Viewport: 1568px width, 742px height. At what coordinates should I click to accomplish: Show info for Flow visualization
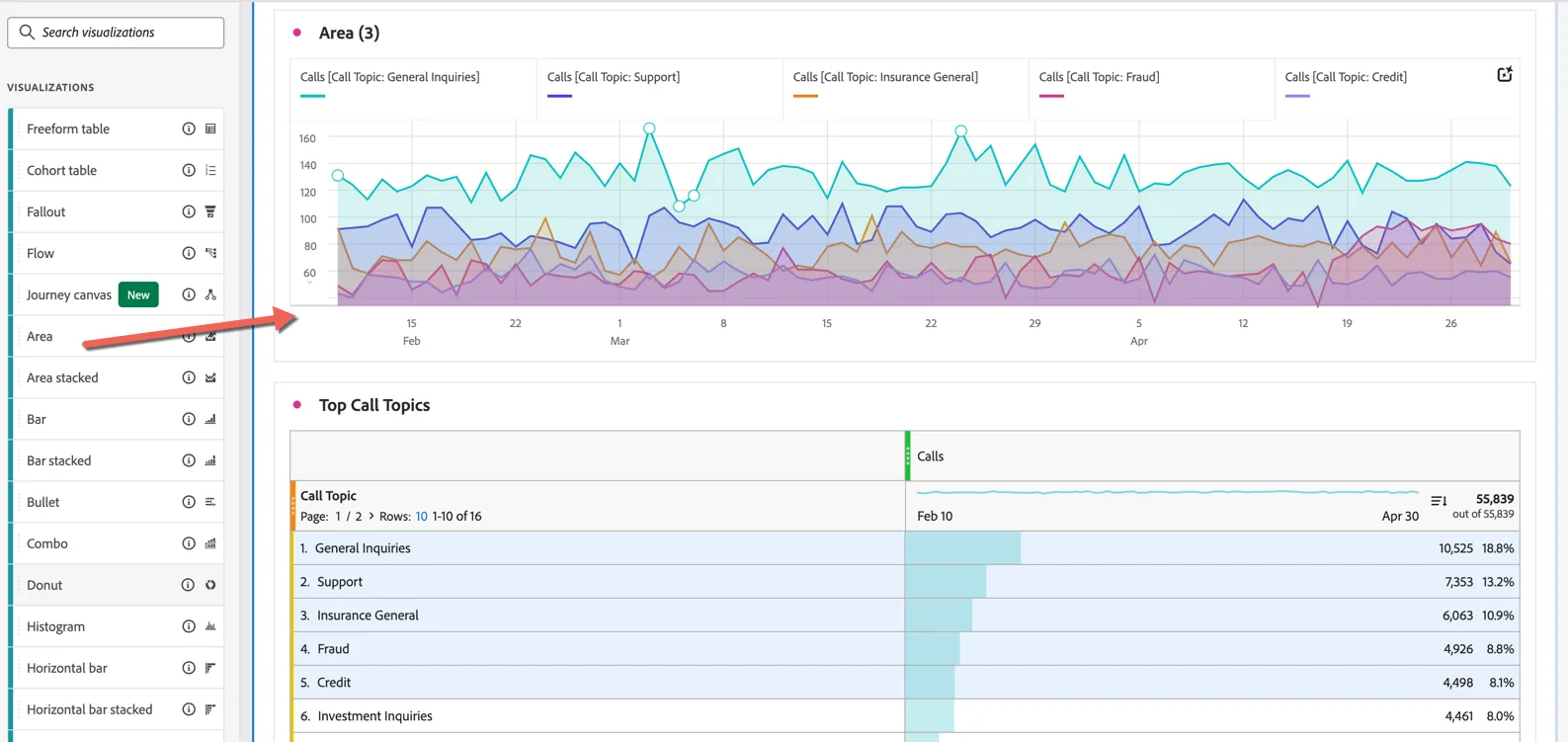pos(189,253)
